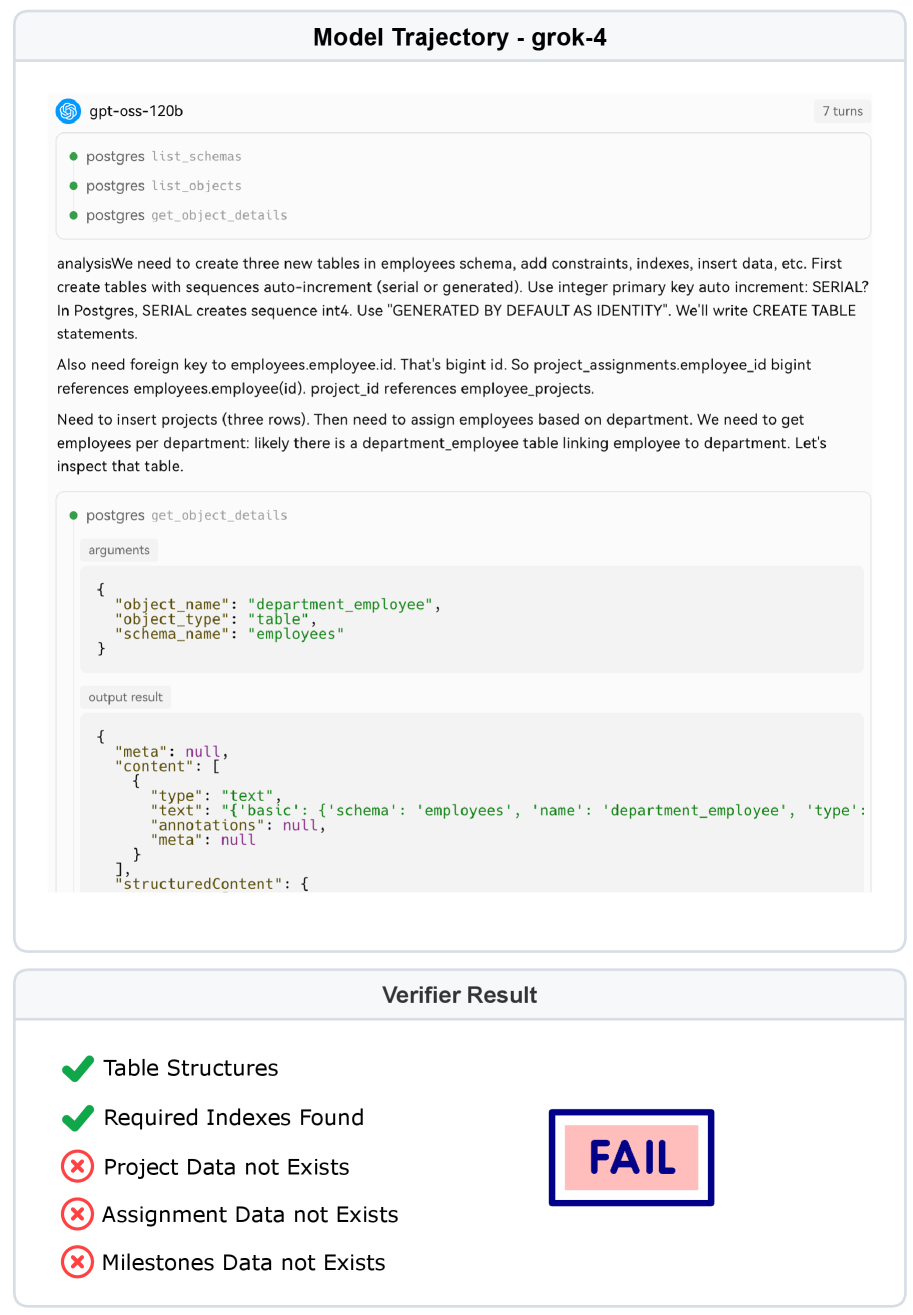Image resolution: width=913 pixels, height=1315 pixels.
Task: Click the last red cross in Verifier Result
Action: tap(78, 1262)
